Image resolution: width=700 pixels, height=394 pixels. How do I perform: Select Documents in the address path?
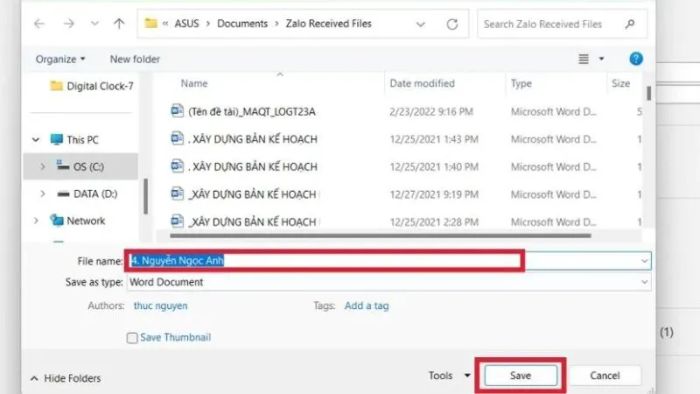coord(242,24)
